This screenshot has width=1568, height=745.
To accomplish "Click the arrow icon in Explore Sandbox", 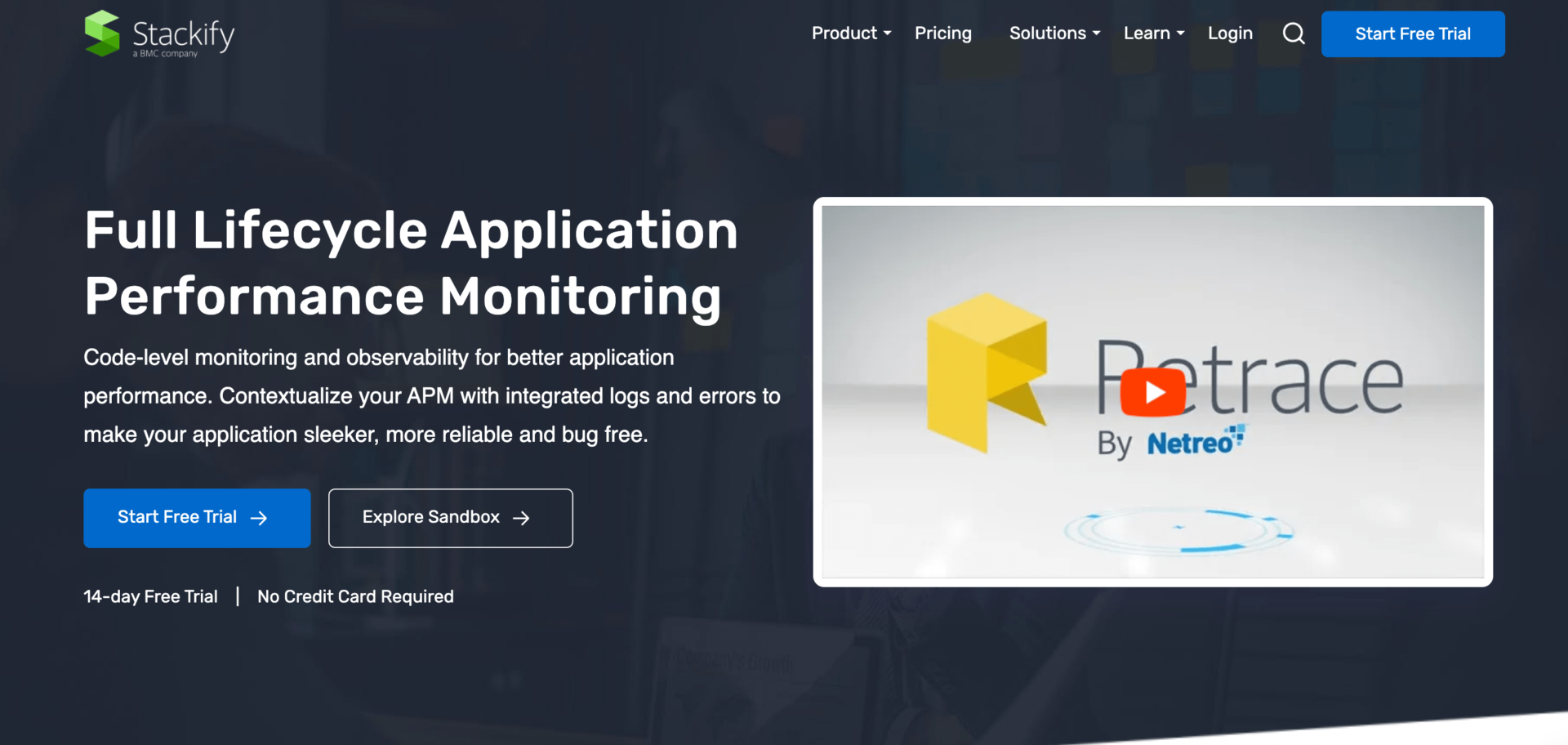I will coord(520,517).
